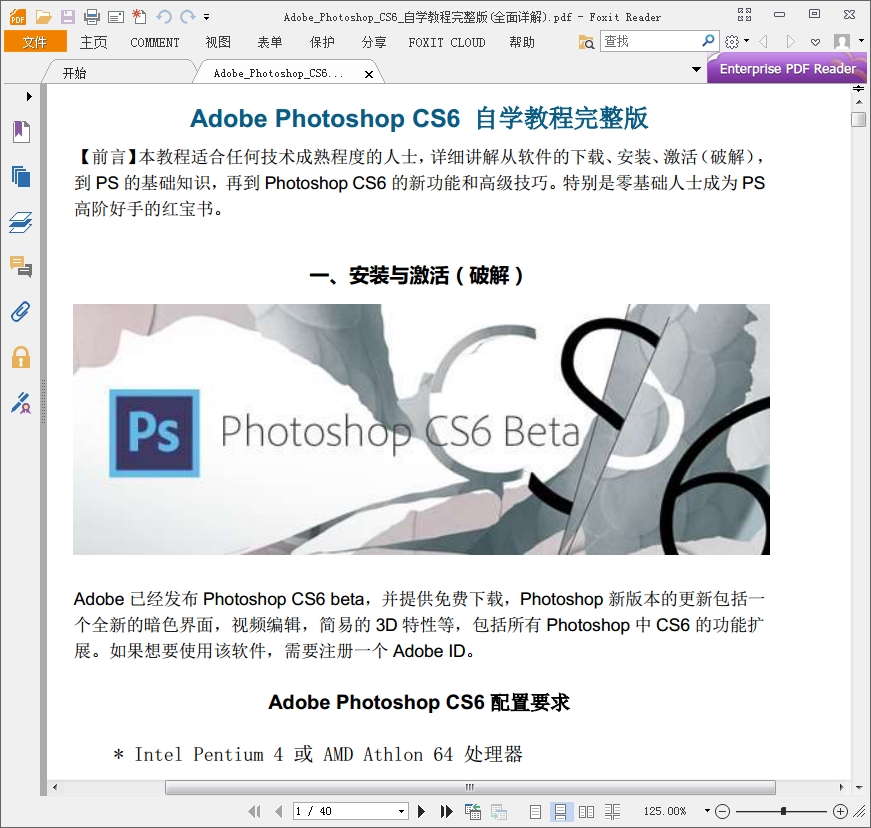The image size is (871, 828).
Task: Click the vertical scrollbar thumb
Action: point(859,119)
